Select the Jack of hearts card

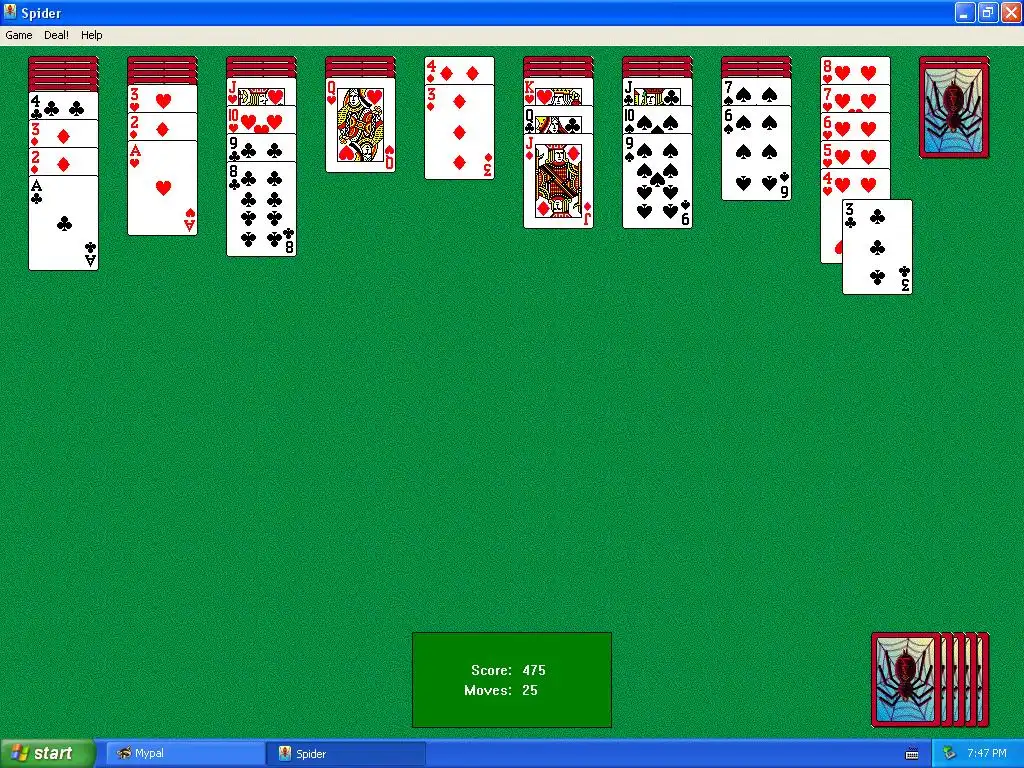(261, 91)
